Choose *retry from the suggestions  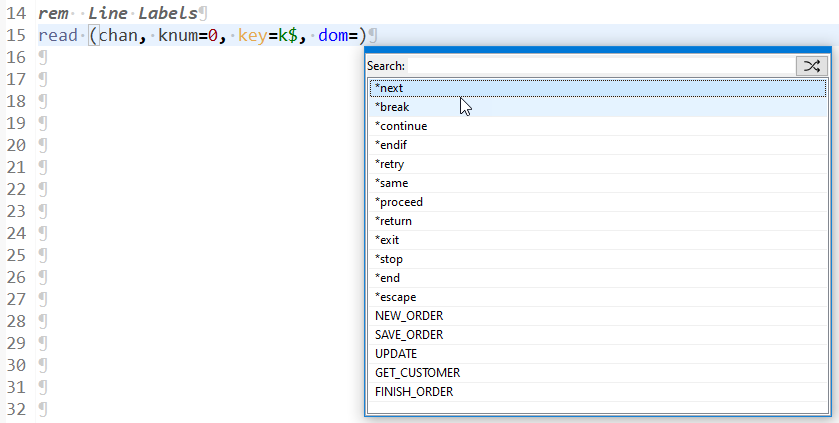tap(389, 164)
